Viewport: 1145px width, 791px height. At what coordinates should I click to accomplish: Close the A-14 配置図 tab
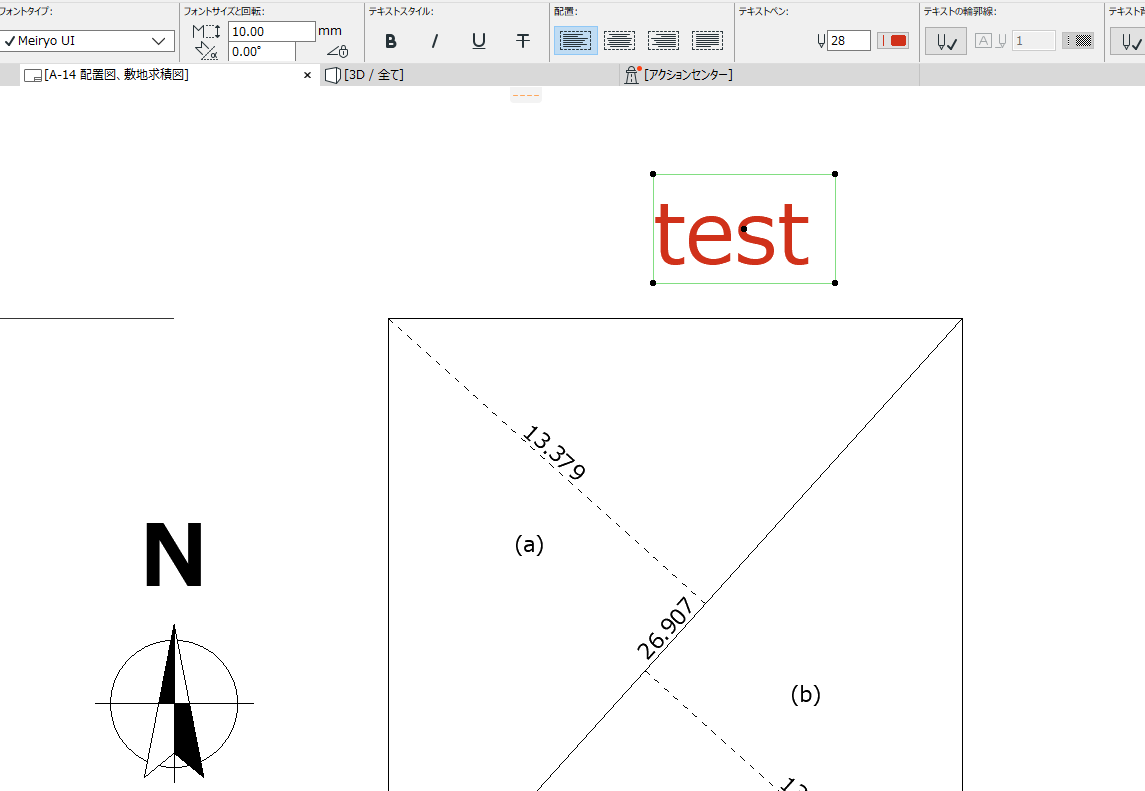coord(307,74)
